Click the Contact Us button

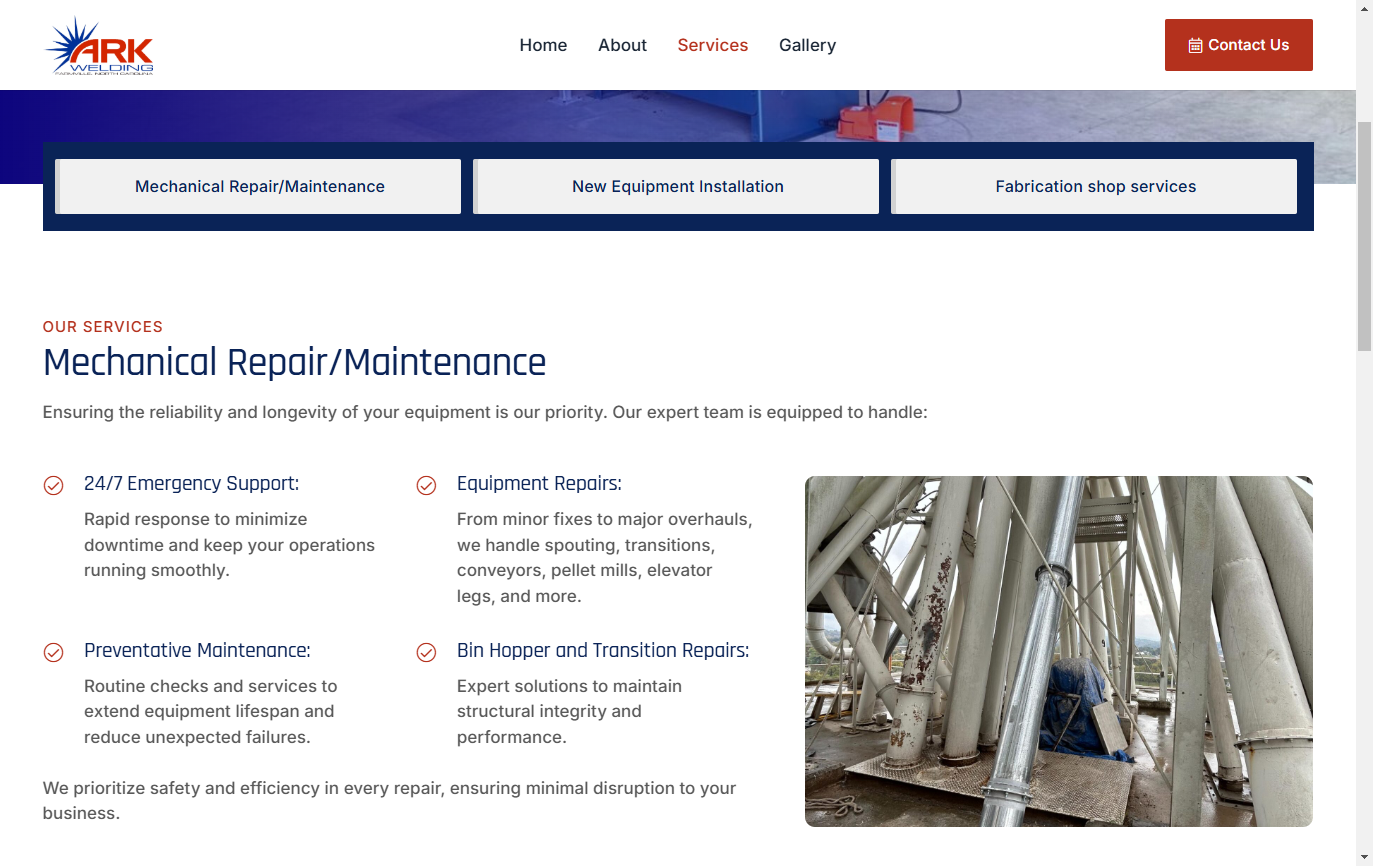(1239, 45)
